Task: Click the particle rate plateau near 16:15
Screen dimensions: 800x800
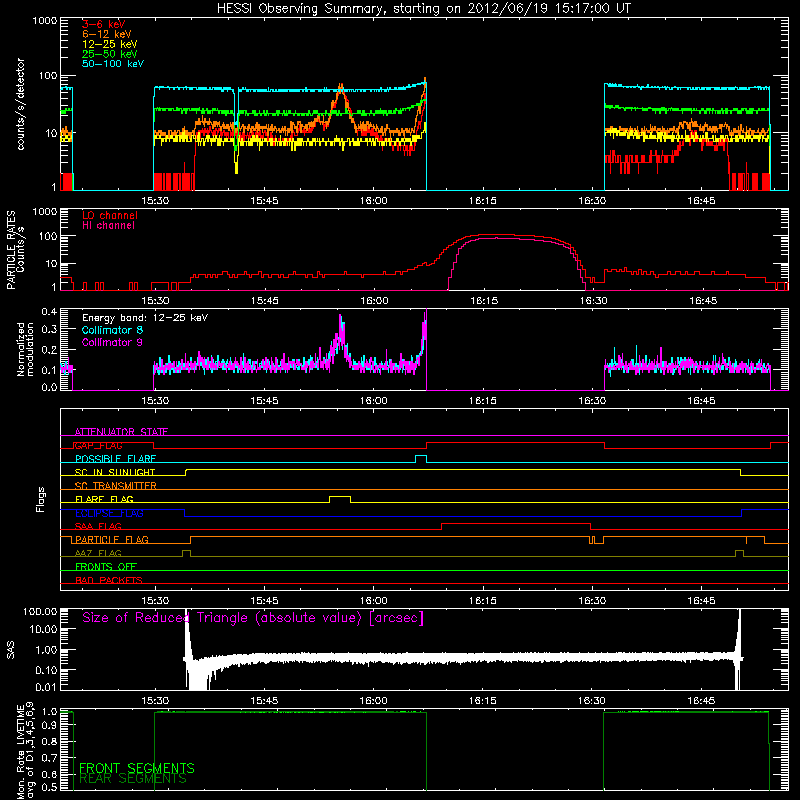Action: [497, 236]
